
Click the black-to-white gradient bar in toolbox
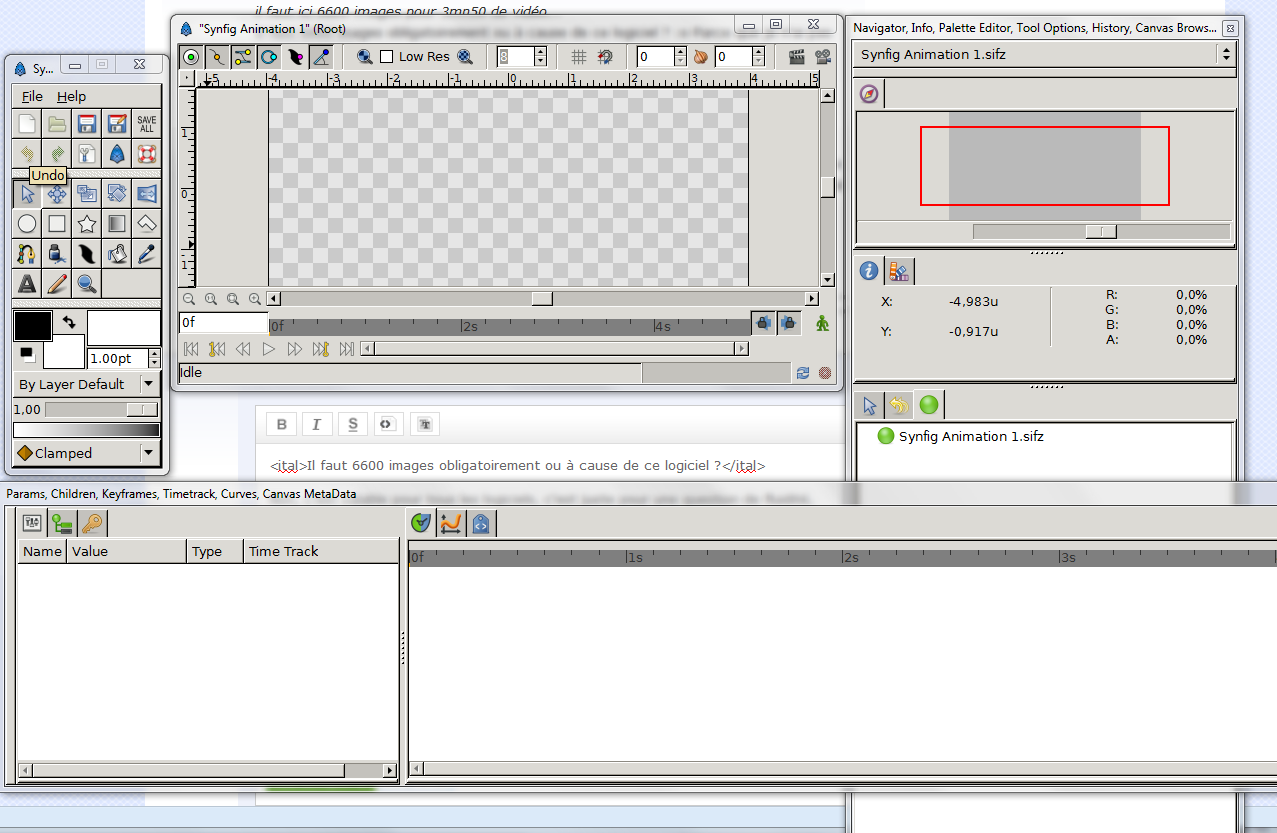pos(86,430)
